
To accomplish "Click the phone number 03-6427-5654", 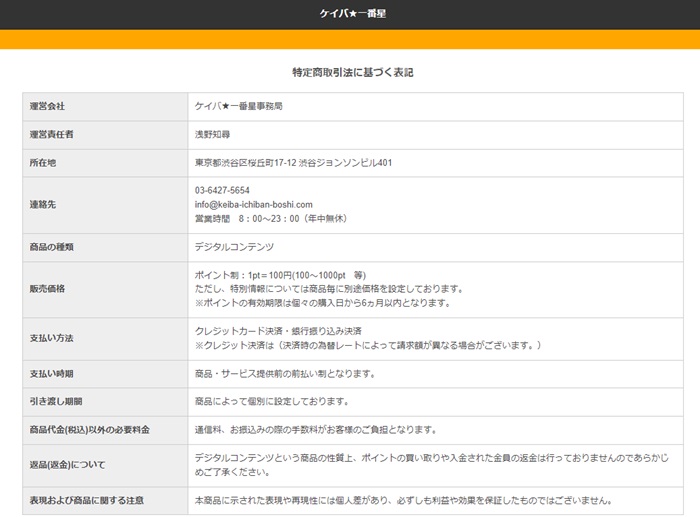I will (222, 190).
